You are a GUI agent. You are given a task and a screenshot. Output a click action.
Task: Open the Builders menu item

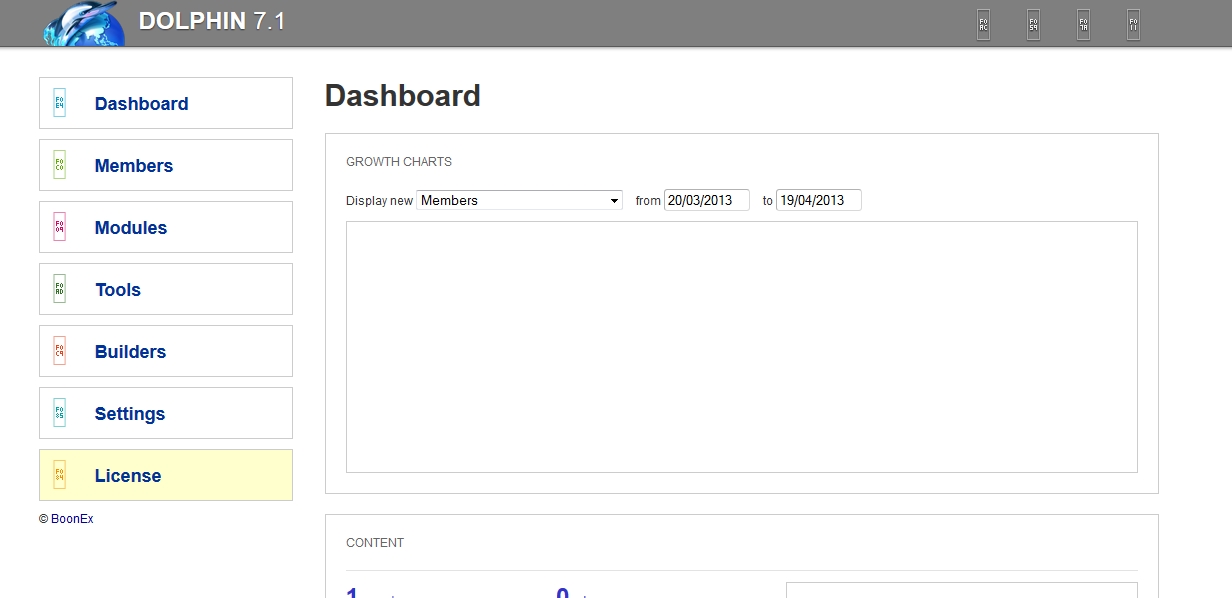[x=166, y=351]
